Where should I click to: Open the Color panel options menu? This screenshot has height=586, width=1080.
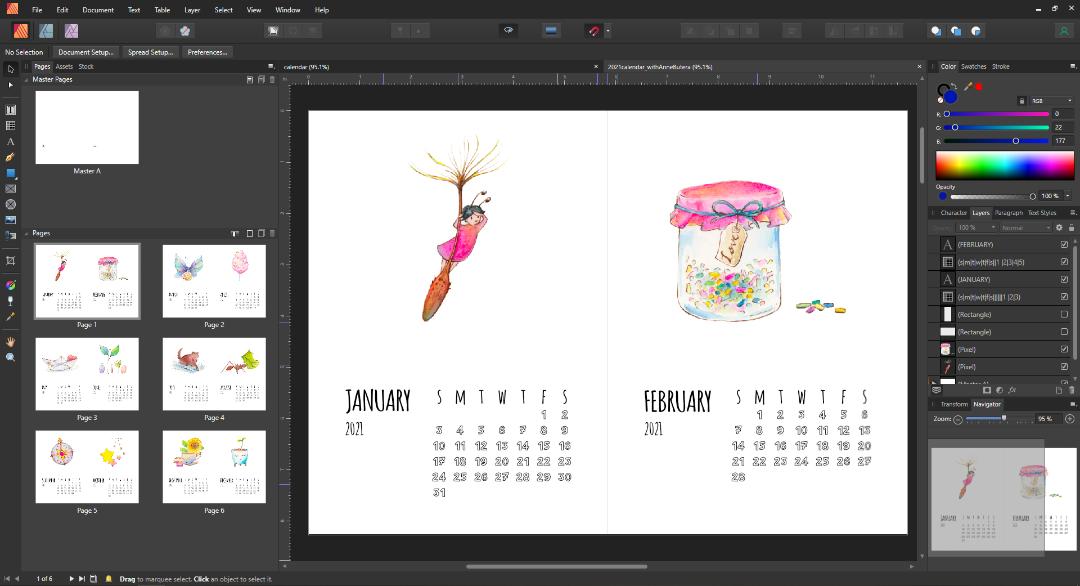click(1072, 67)
